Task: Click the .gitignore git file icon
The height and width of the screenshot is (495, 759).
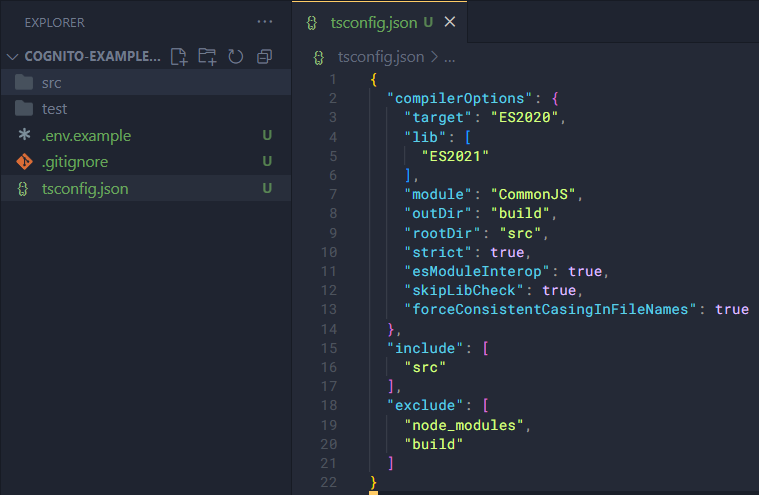Action: click(25, 162)
